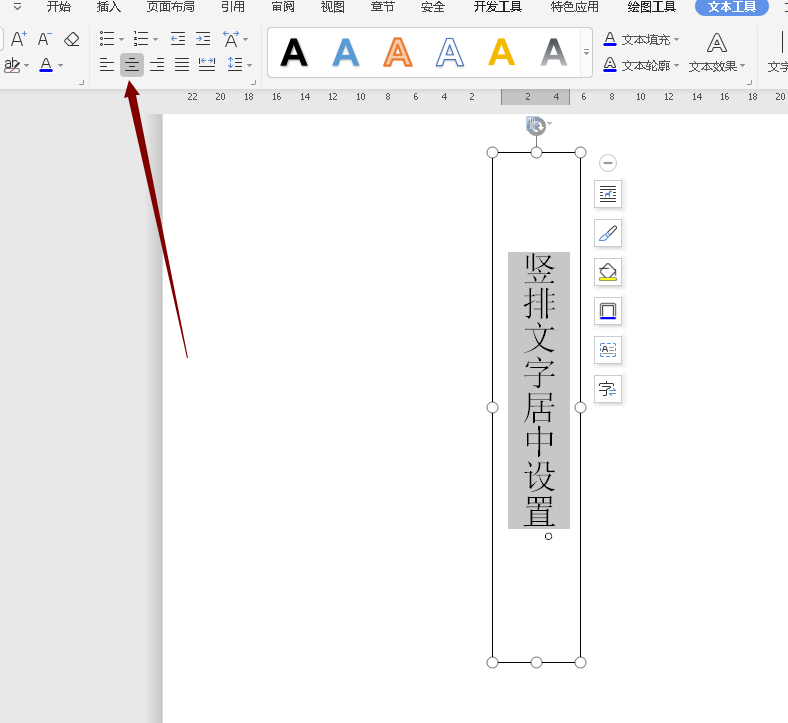The image size is (788, 723).
Task: Click the shape outline floating icon
Action: [607, 311]
